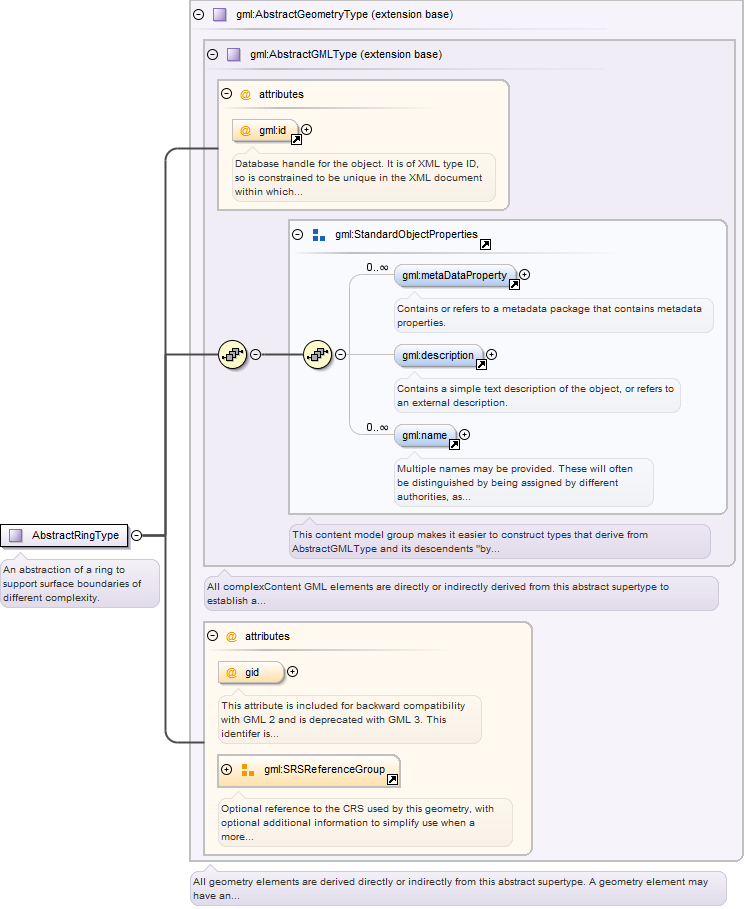Screen dimensions: 745x909
Task: Follow the gml:SRSReferenceGroup reference arrow icon
Action: 393,779
